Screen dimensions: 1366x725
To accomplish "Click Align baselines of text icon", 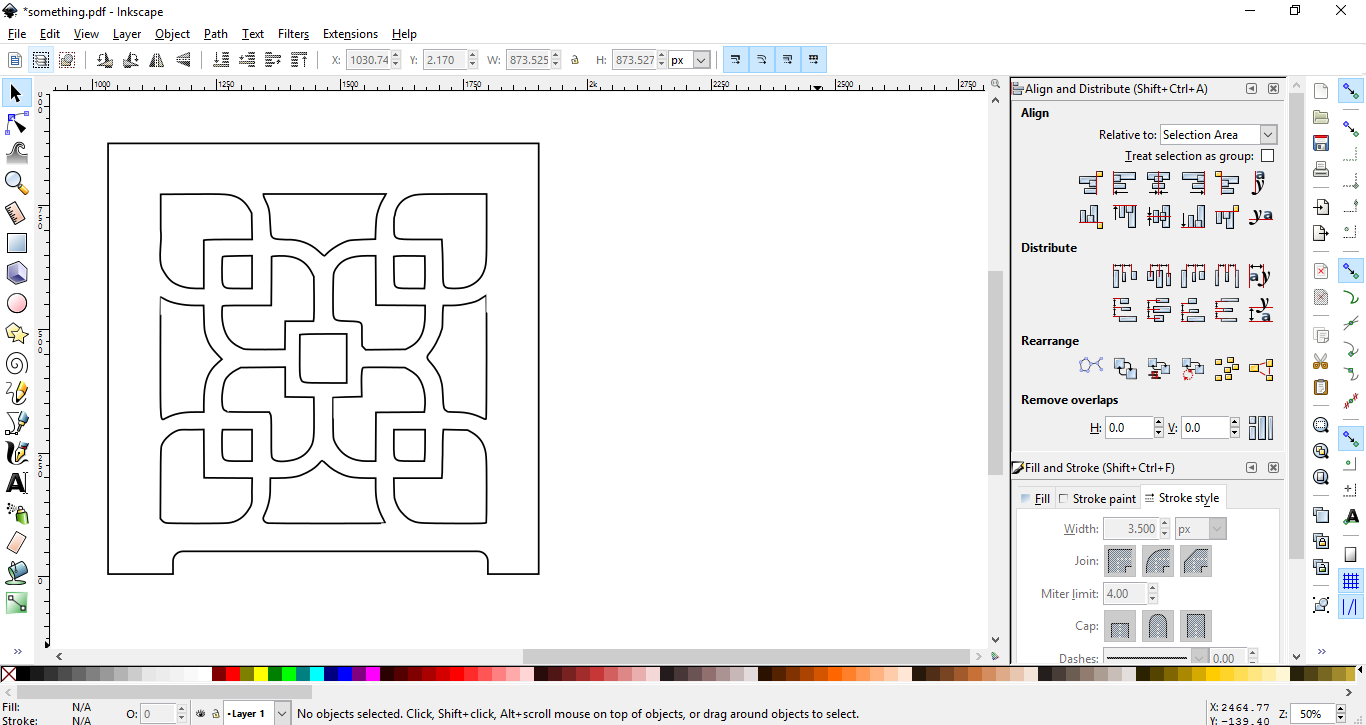I will point(1261,215).
